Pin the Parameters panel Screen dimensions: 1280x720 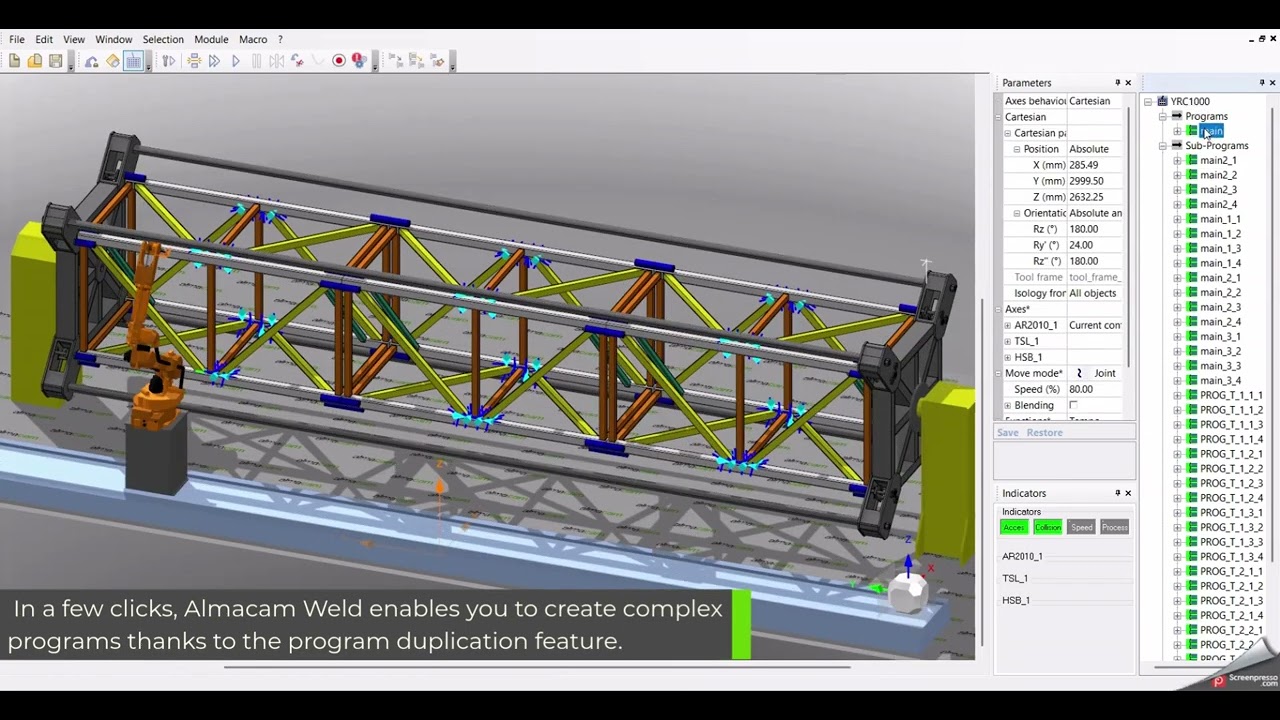click(1118, 83)
